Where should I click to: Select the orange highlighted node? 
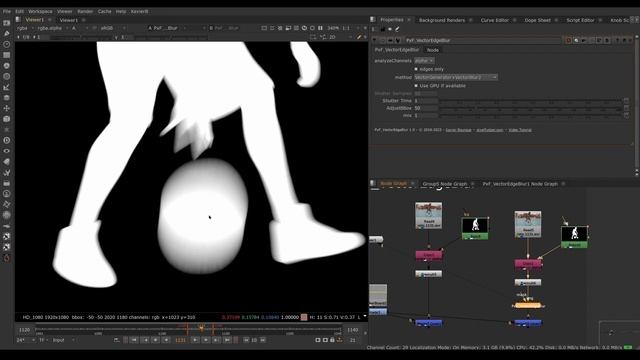point(528,305)
